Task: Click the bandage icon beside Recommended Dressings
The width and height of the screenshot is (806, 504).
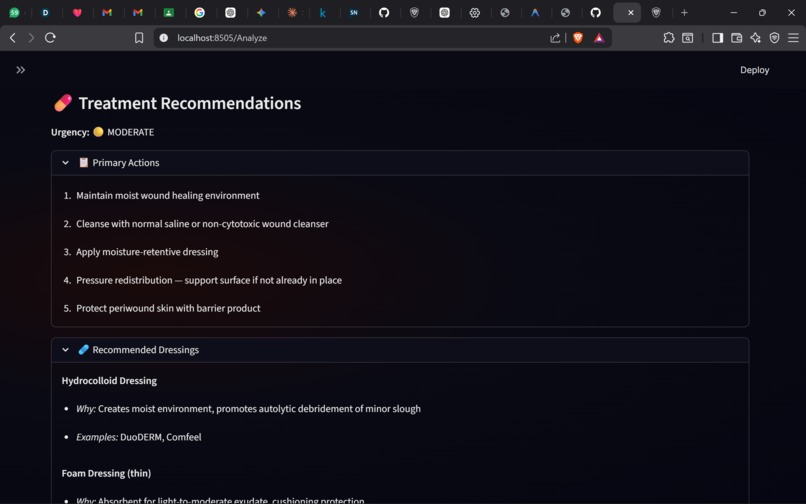Action: [83, 350]
